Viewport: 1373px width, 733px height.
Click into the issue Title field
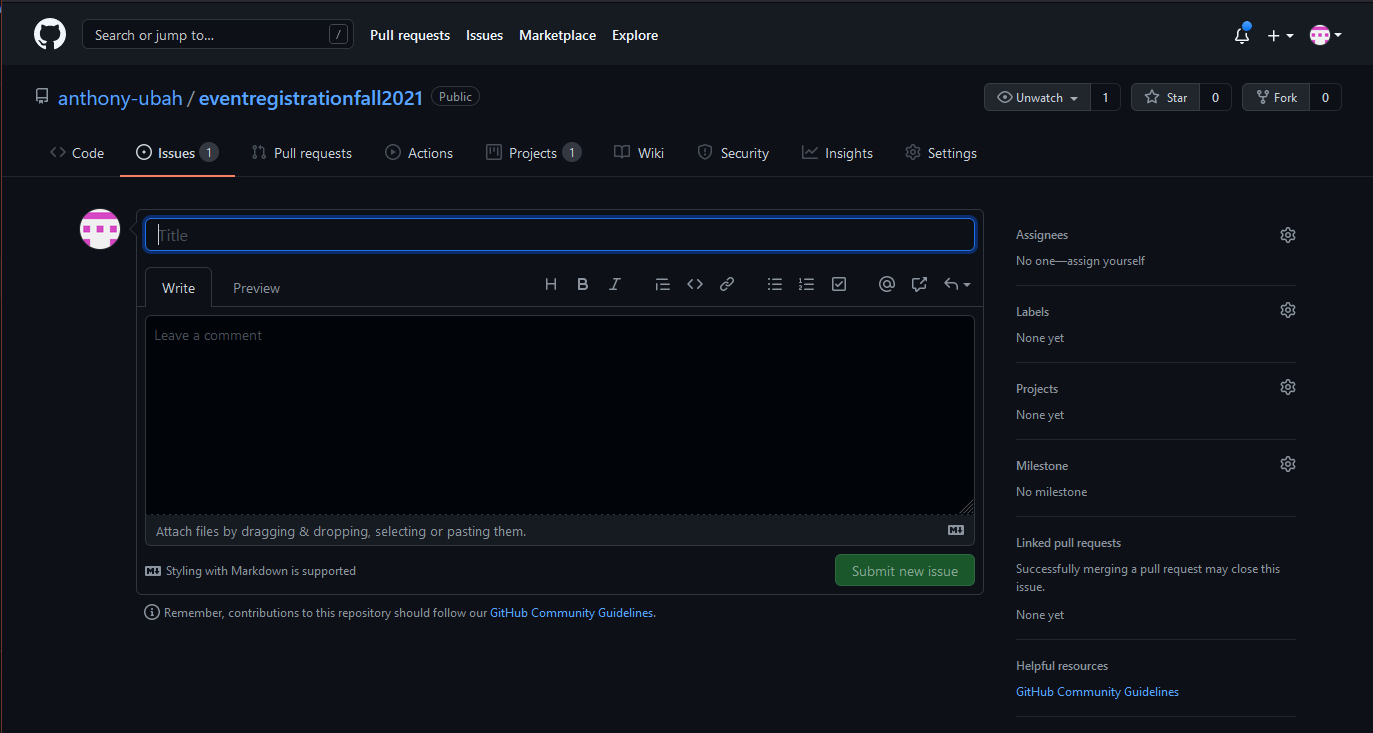tap(560, 235)
